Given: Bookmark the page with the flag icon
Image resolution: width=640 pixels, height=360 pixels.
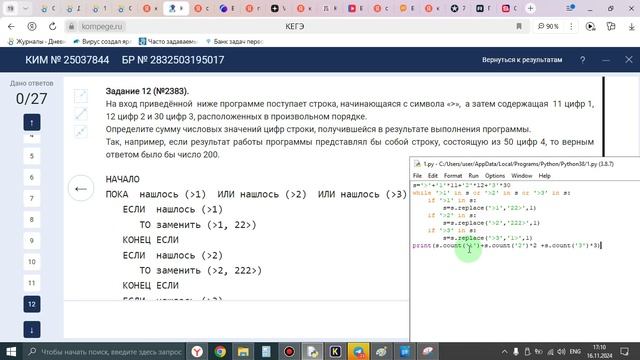Looking at the screenshot, I should [x=519, y=27].
